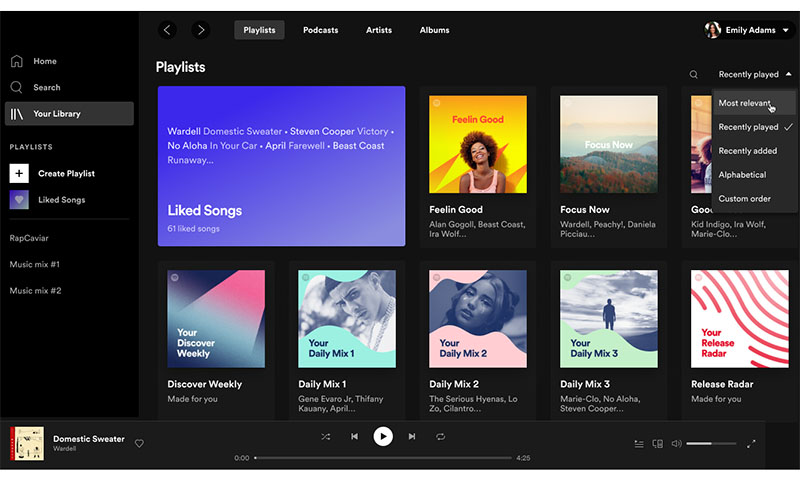The image size is (800, 480).
Task: Click the Focus Now title text
Action: click(585, 210)
